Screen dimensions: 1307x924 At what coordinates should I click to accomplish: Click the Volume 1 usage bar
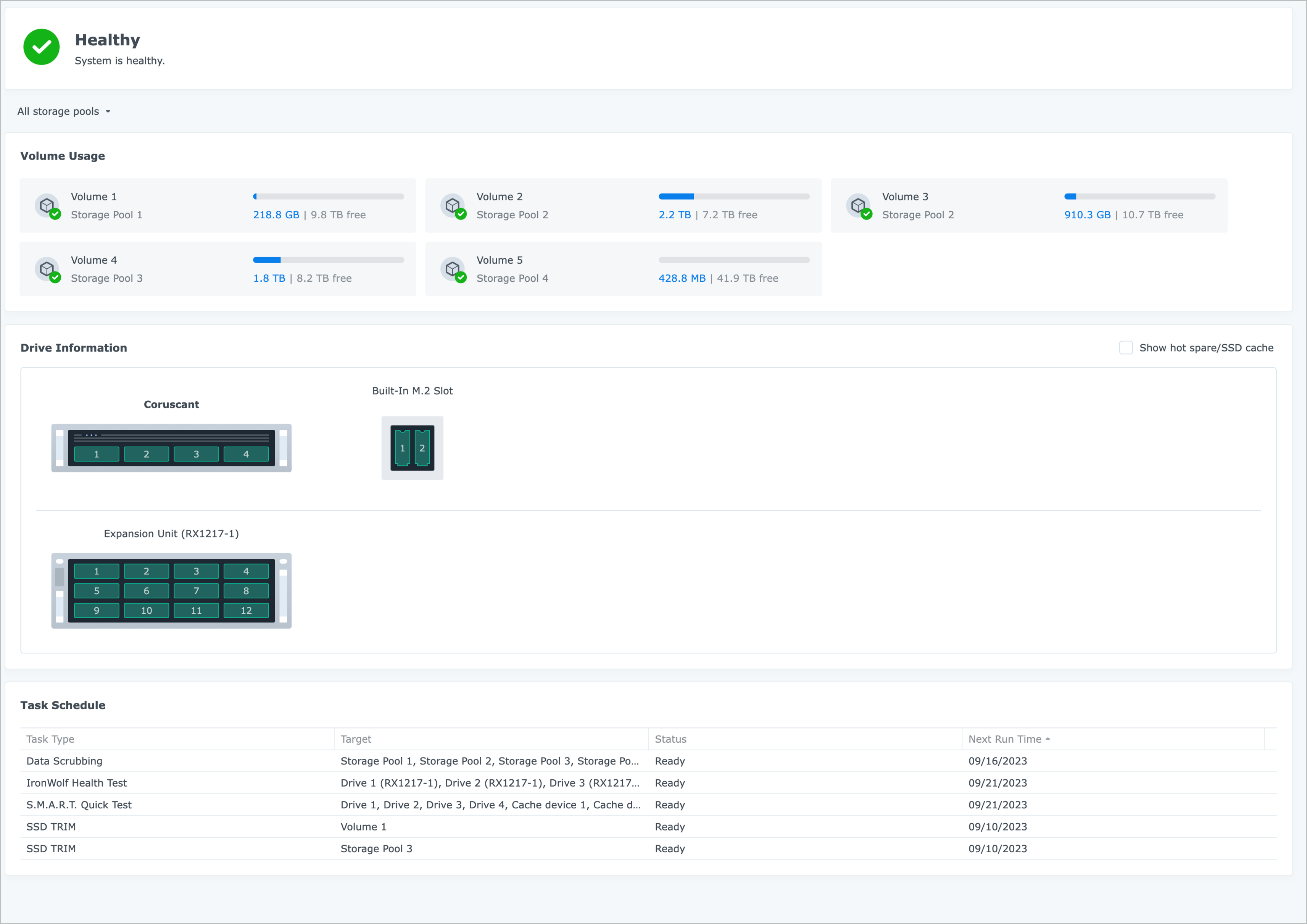(329, 197)
